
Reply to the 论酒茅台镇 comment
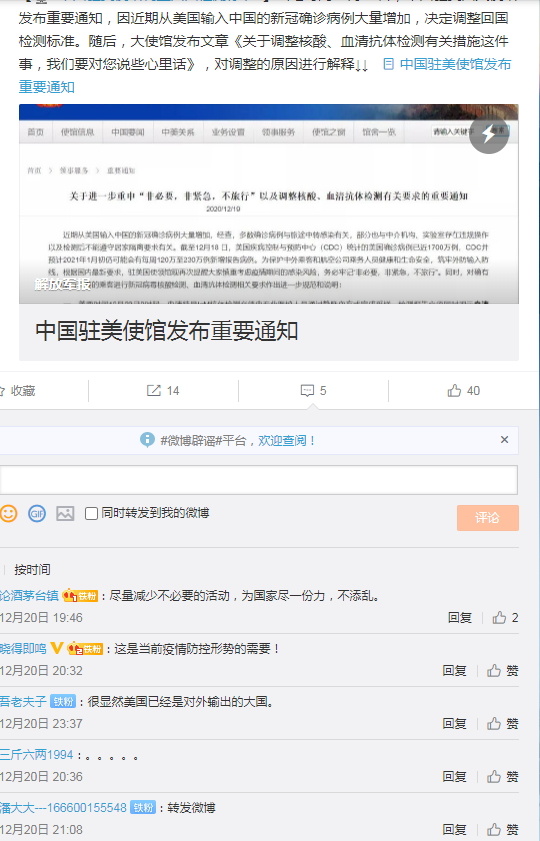coord(460,618)
